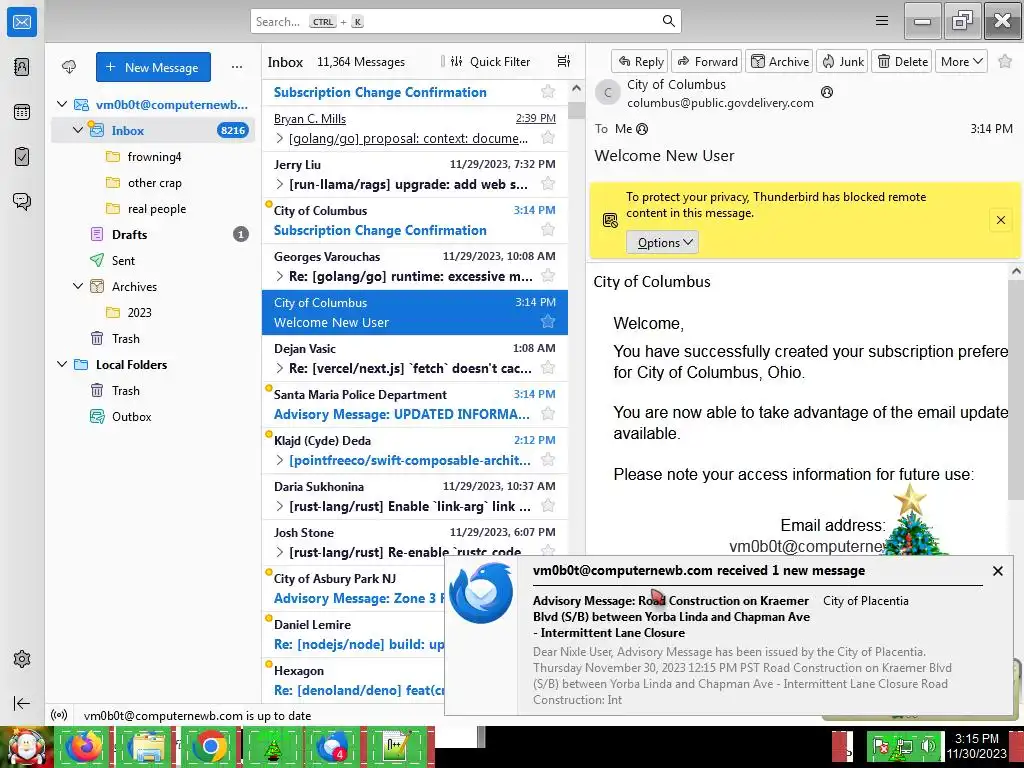Viewport: 1024px width, 768px height.
Task: Toggle star on Daria Sukhonina message
Action: tap(548, 505)
